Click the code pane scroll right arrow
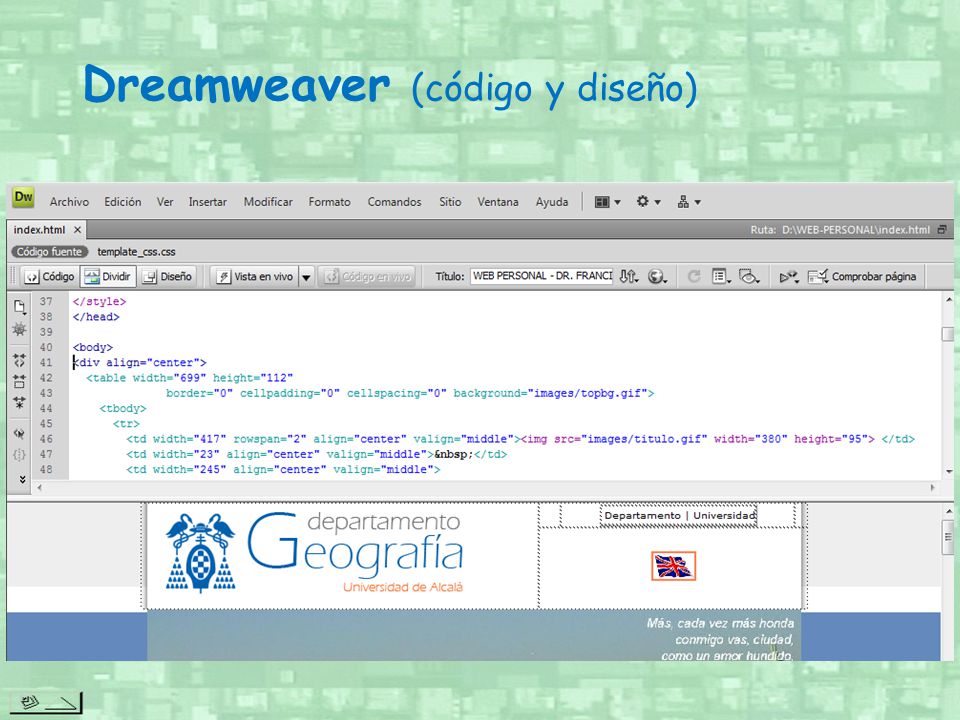960x720 pixels. click(932, 487)
